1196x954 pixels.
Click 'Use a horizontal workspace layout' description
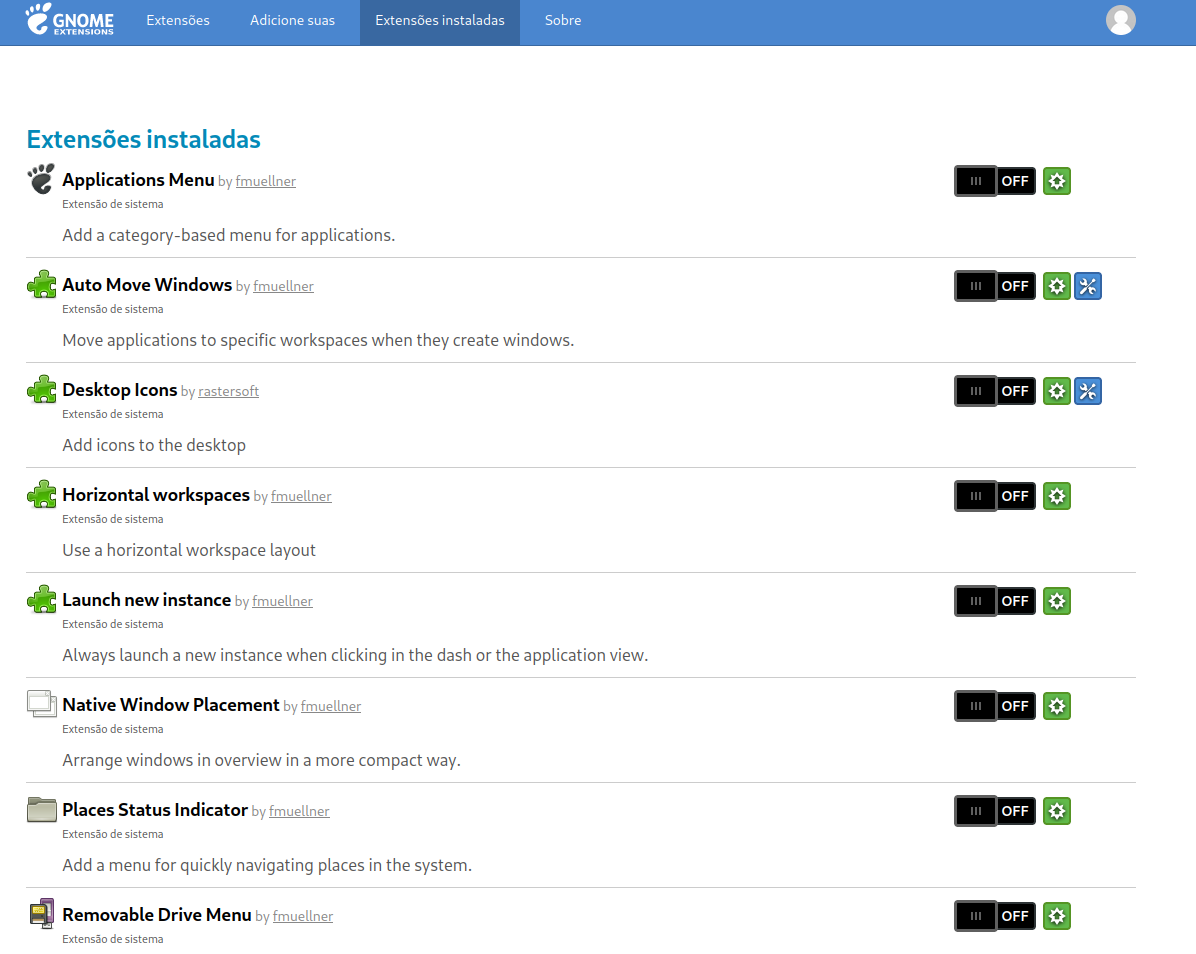(x=189, y=551)
